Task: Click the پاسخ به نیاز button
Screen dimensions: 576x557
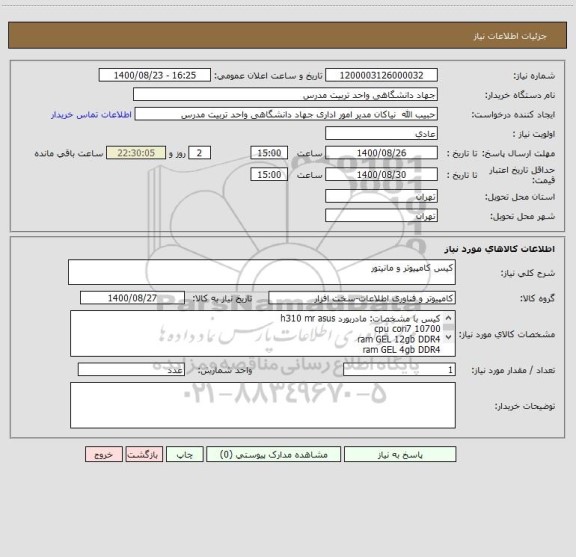Action: [400, 454]
